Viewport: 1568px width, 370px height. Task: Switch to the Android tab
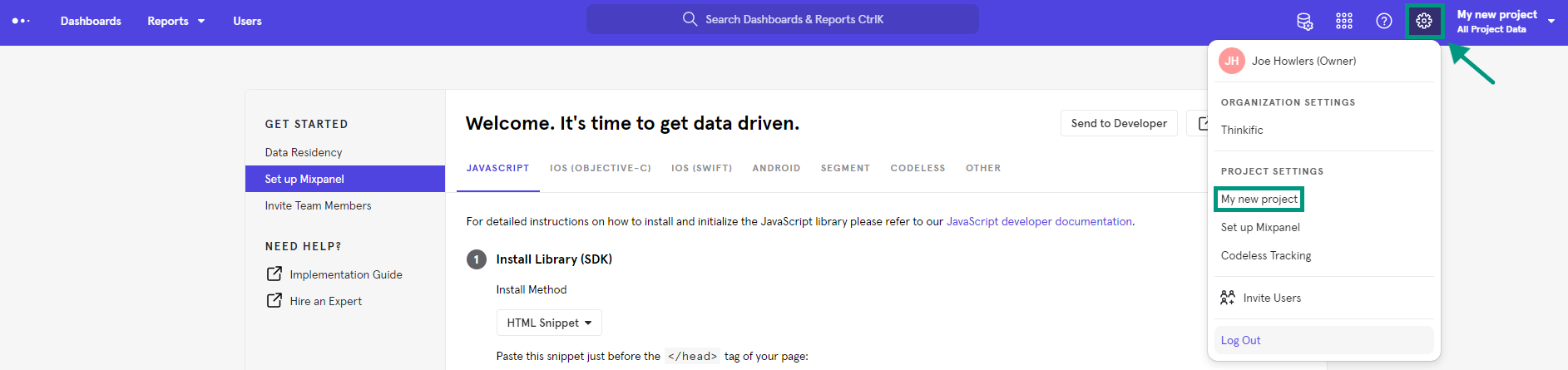tap(777, 168)
